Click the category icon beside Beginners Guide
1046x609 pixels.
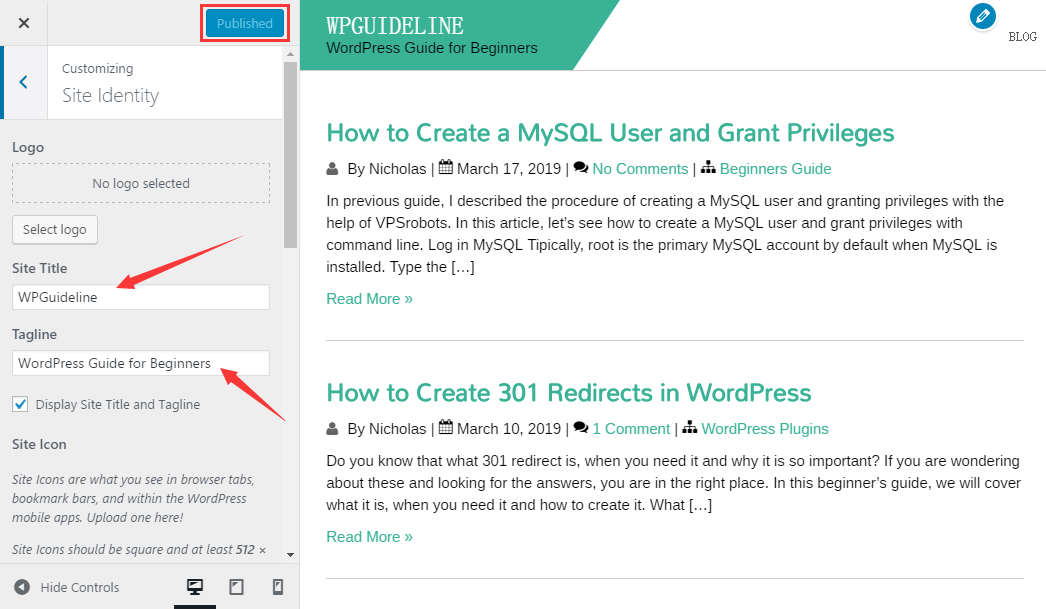pos(709,168)
